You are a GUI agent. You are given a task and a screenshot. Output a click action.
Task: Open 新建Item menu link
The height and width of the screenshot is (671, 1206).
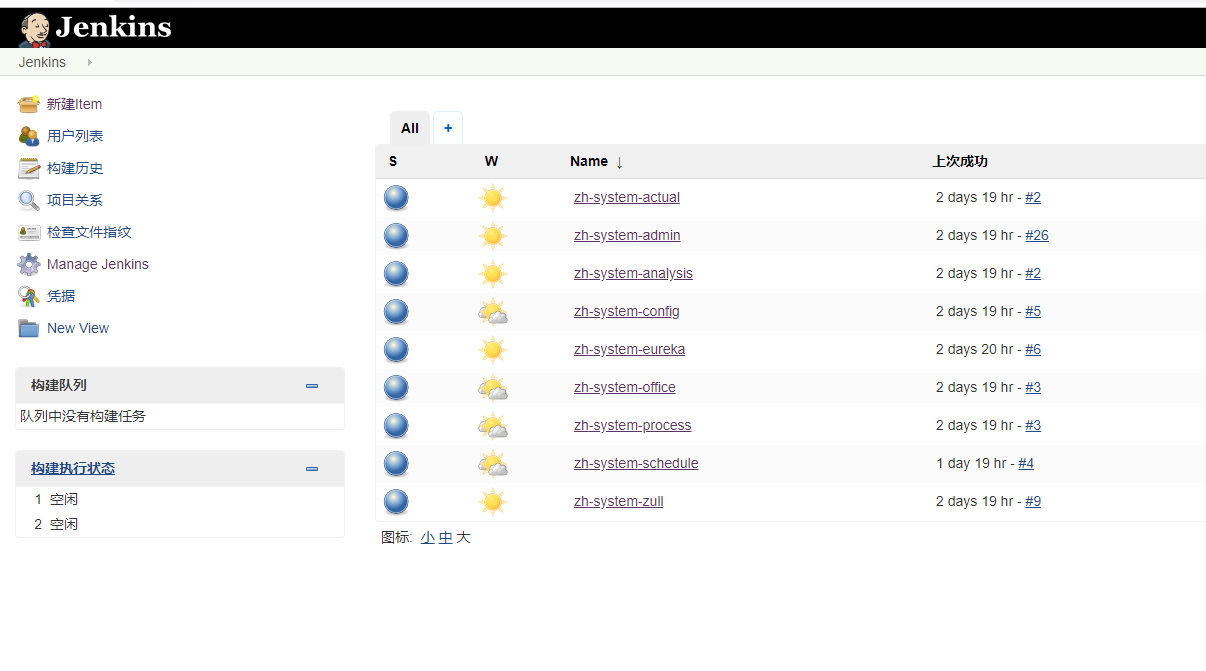point(74,104)
